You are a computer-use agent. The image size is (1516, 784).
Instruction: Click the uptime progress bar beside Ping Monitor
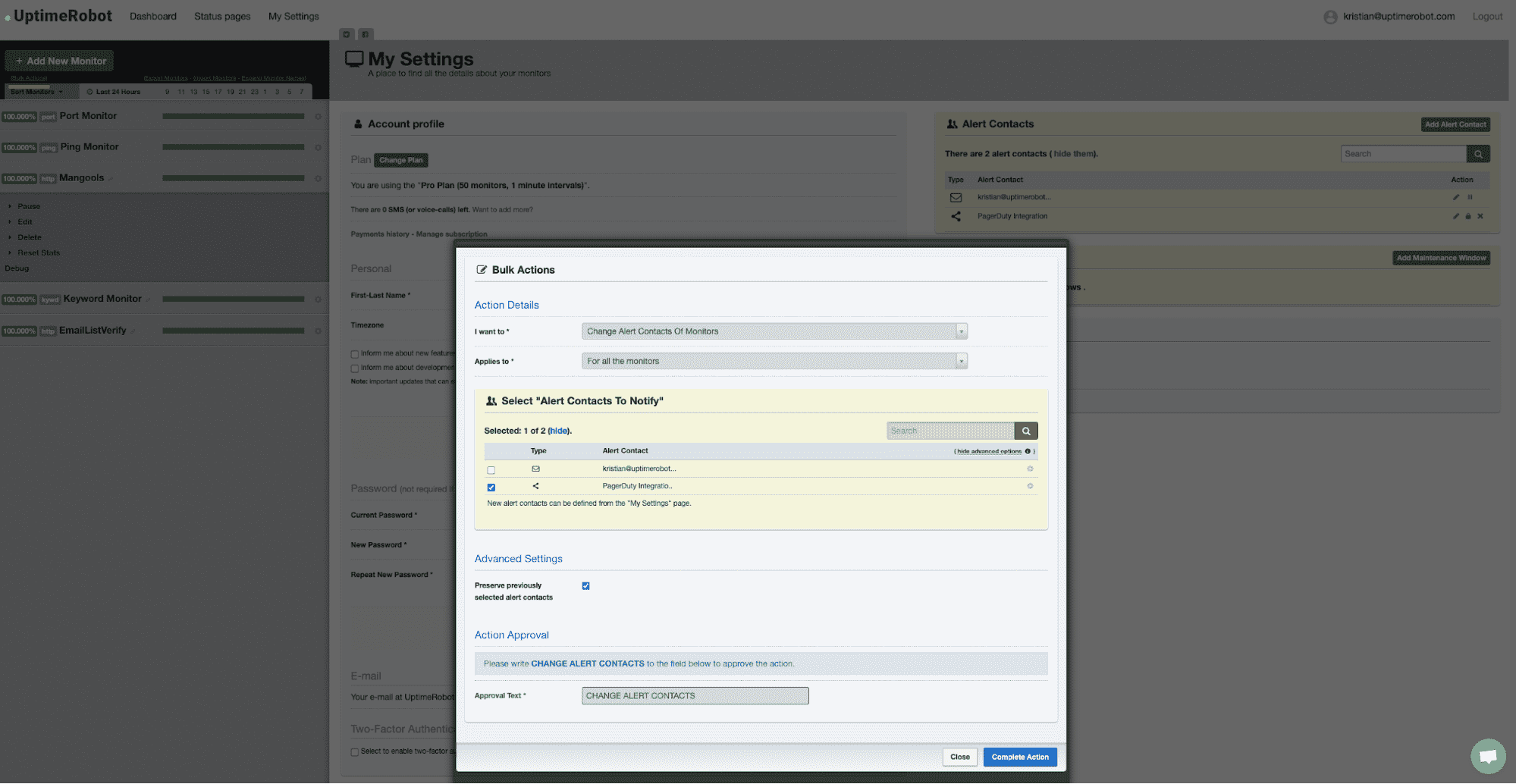(x=234, y=147)
